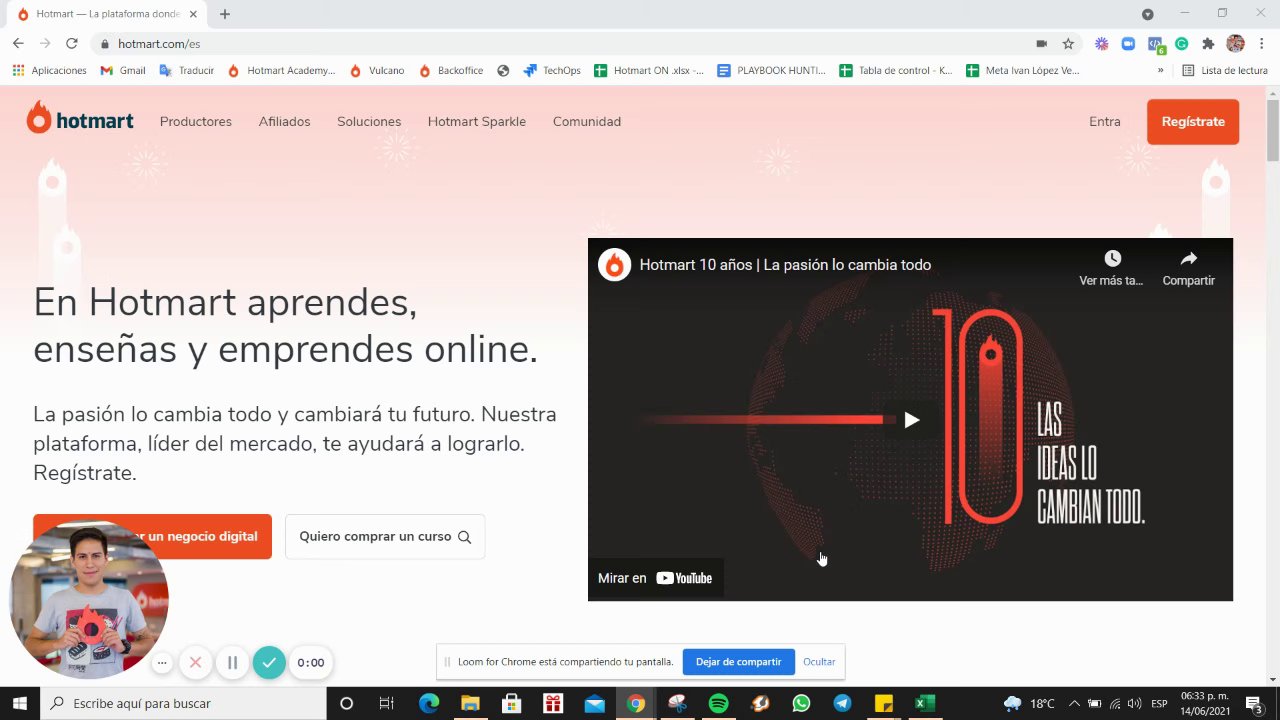Click the Windows search box
1280x720 pixels.
[183, 704]
